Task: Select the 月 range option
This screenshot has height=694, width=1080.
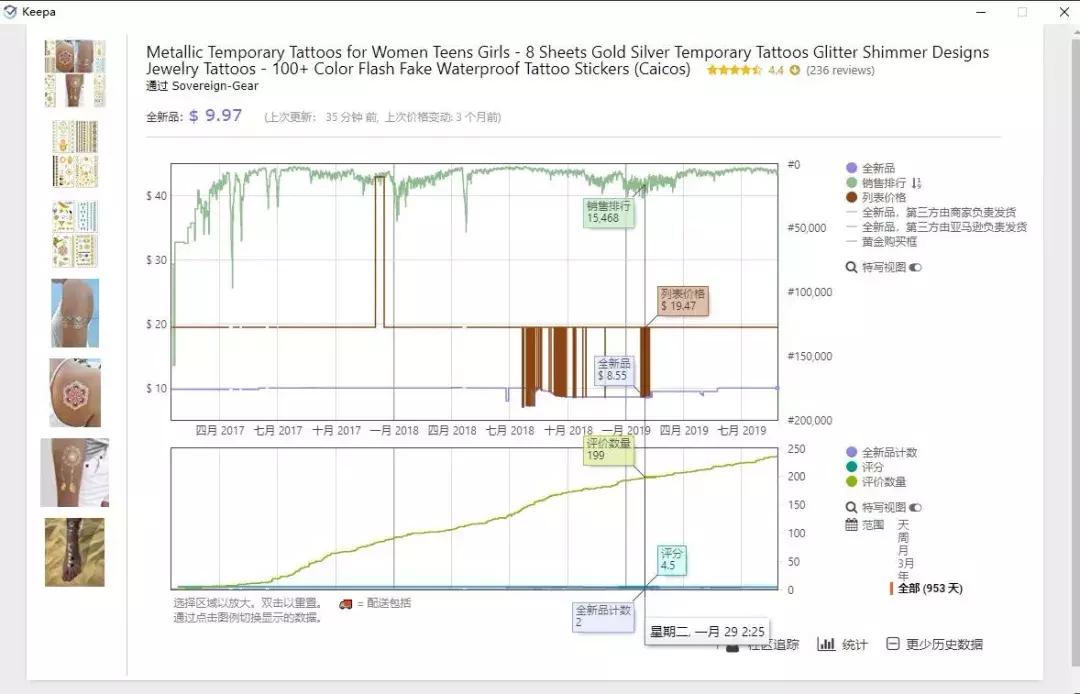Action: coord(903,551)
